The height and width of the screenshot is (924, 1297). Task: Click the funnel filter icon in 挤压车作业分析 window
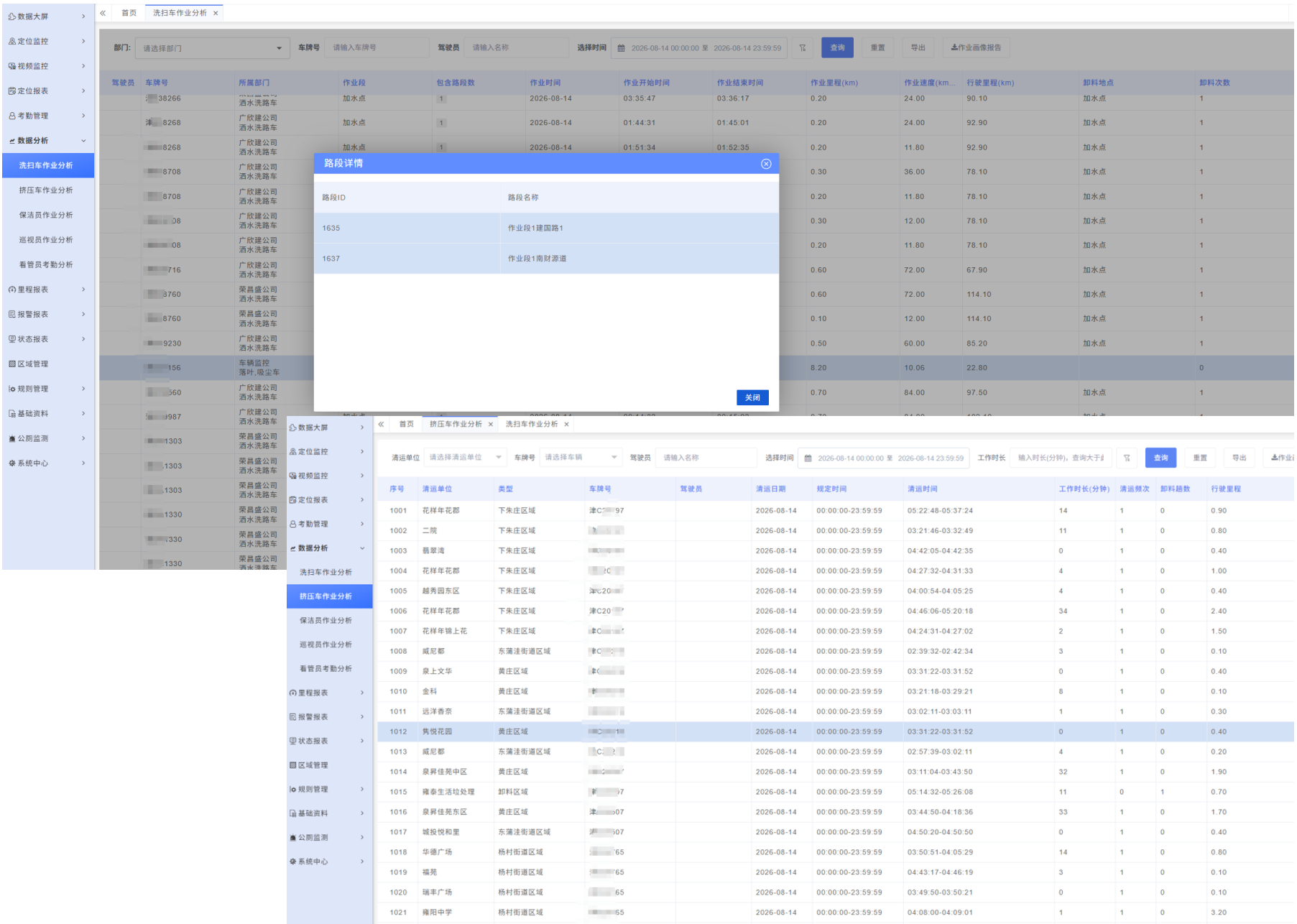coord(1127,458)
